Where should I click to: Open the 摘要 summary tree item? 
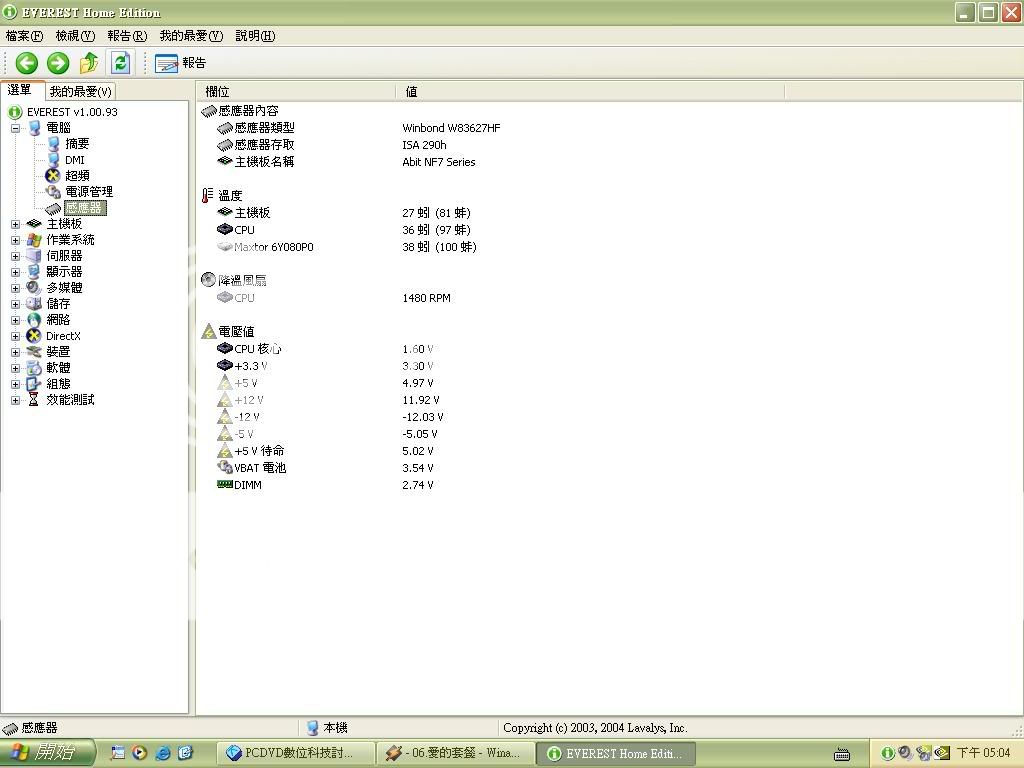tap(76, 144)
